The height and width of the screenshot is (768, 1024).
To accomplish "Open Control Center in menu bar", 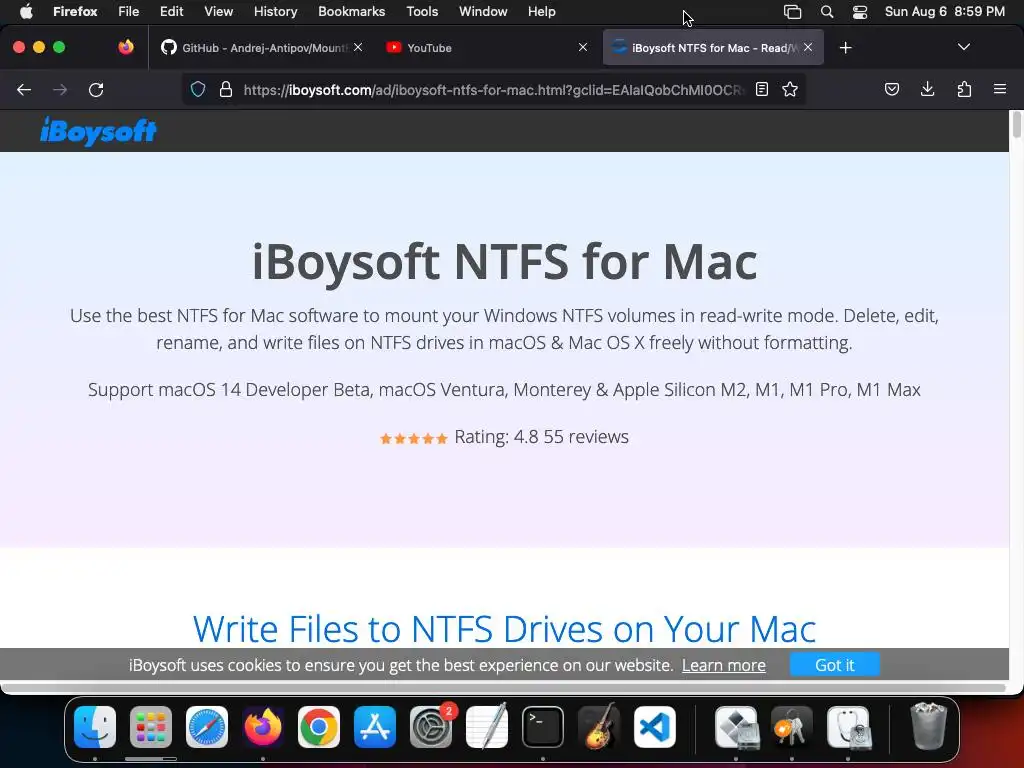I will tap(860, 12).
